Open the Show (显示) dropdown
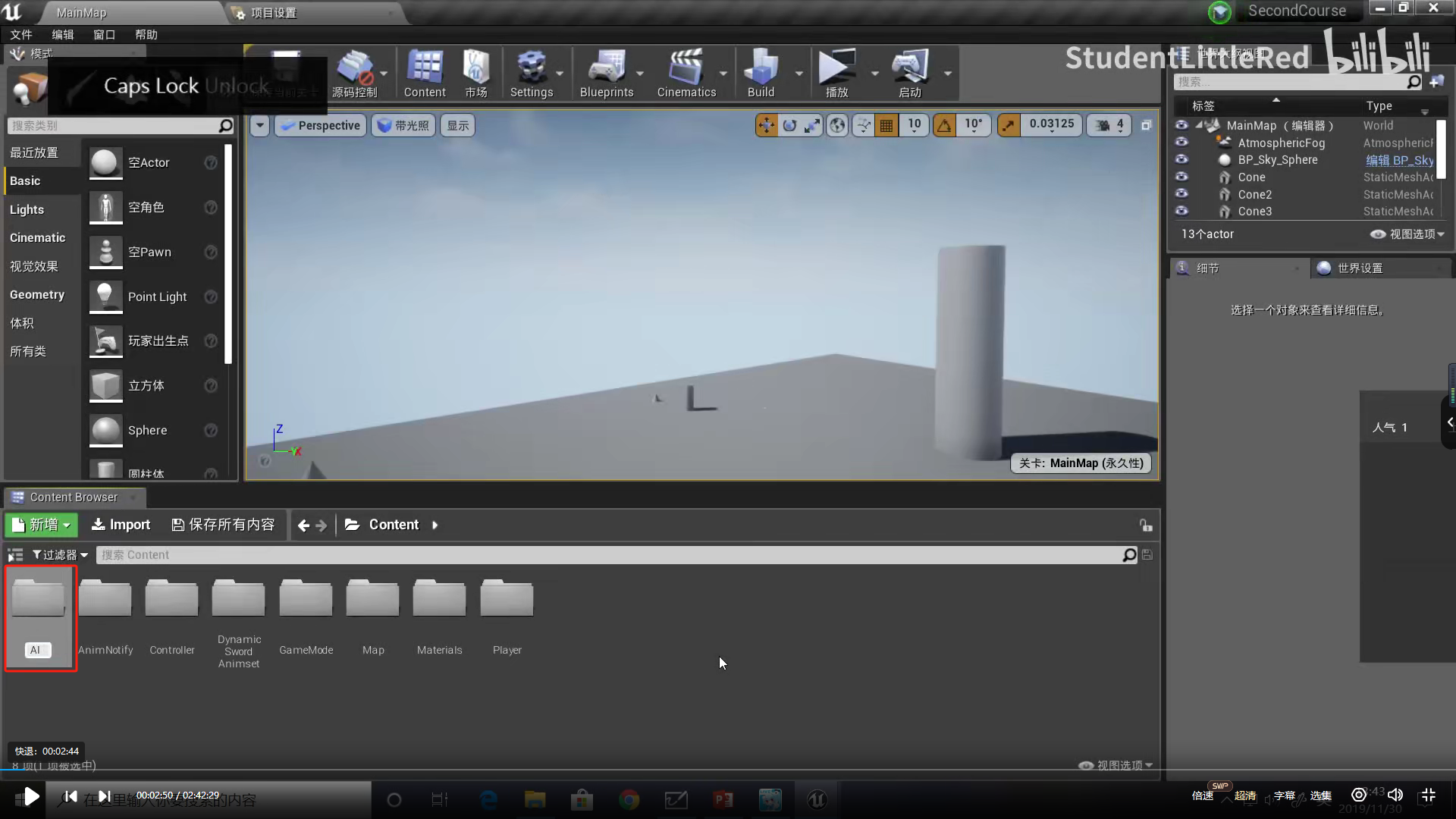Image resolution: width=1456 pixels, height=819 pixels. tap(457, 125)
